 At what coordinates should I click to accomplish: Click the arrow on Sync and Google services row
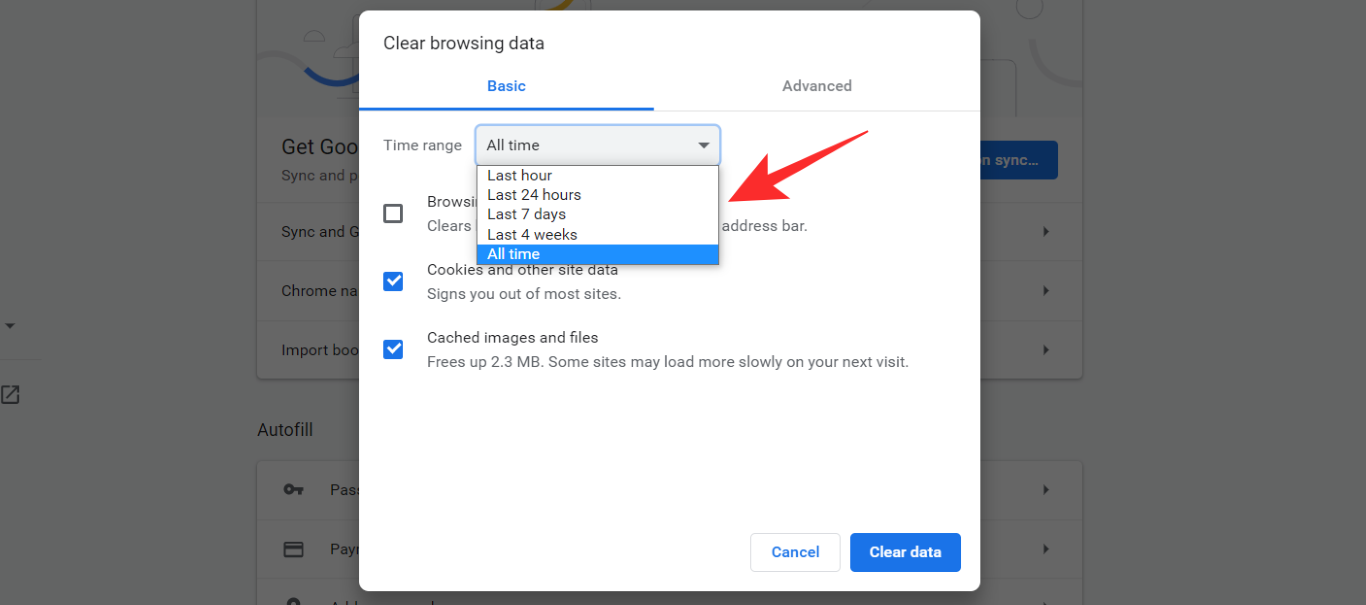tap(1046, 231)
